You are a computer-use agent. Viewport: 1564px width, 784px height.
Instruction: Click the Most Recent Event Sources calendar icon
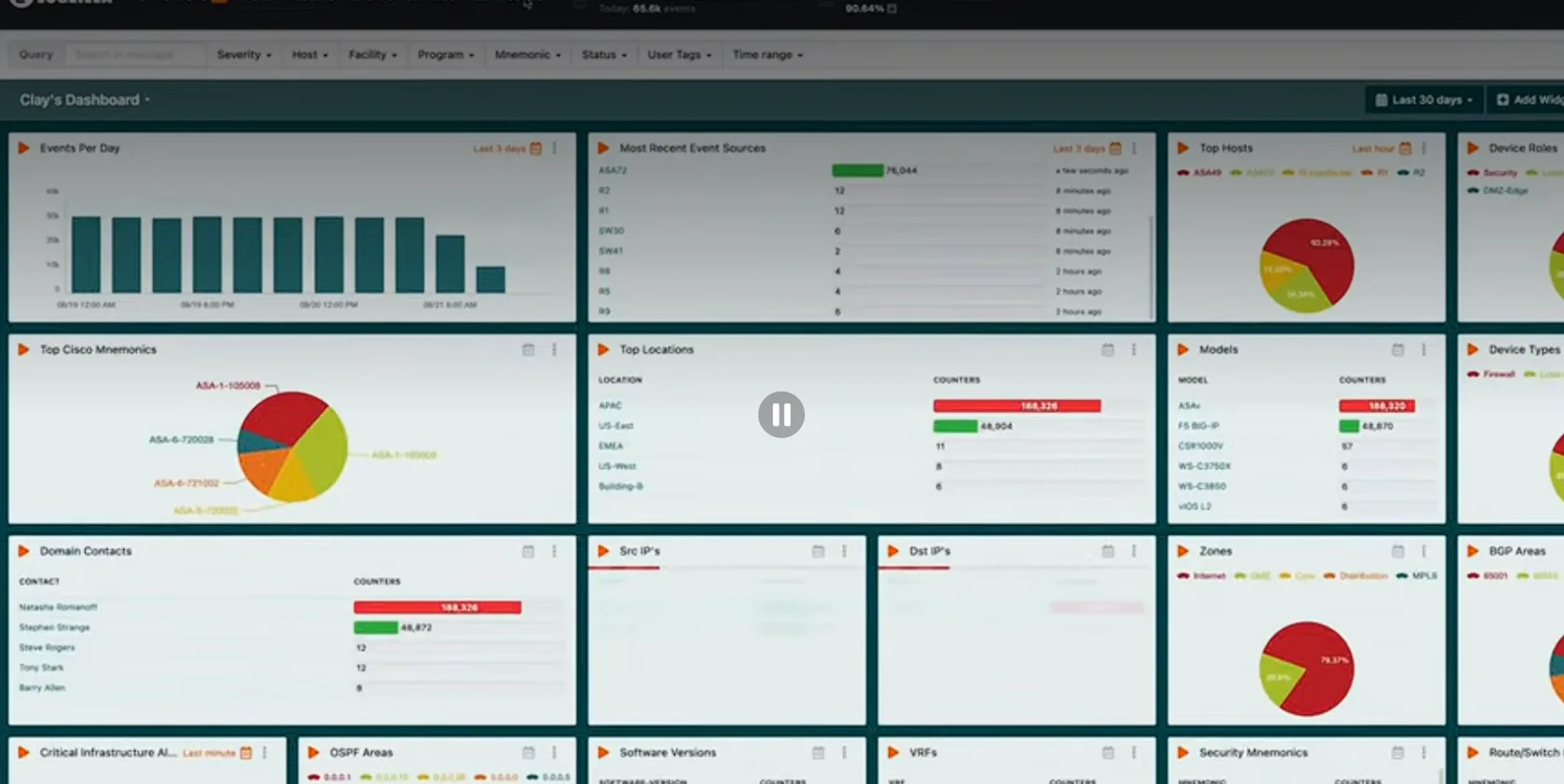click(1115, 148)
